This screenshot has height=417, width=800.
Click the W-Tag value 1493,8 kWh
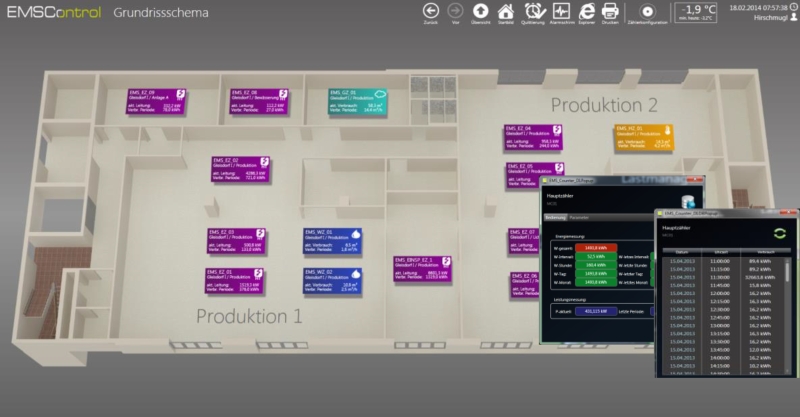pos(596,274)
